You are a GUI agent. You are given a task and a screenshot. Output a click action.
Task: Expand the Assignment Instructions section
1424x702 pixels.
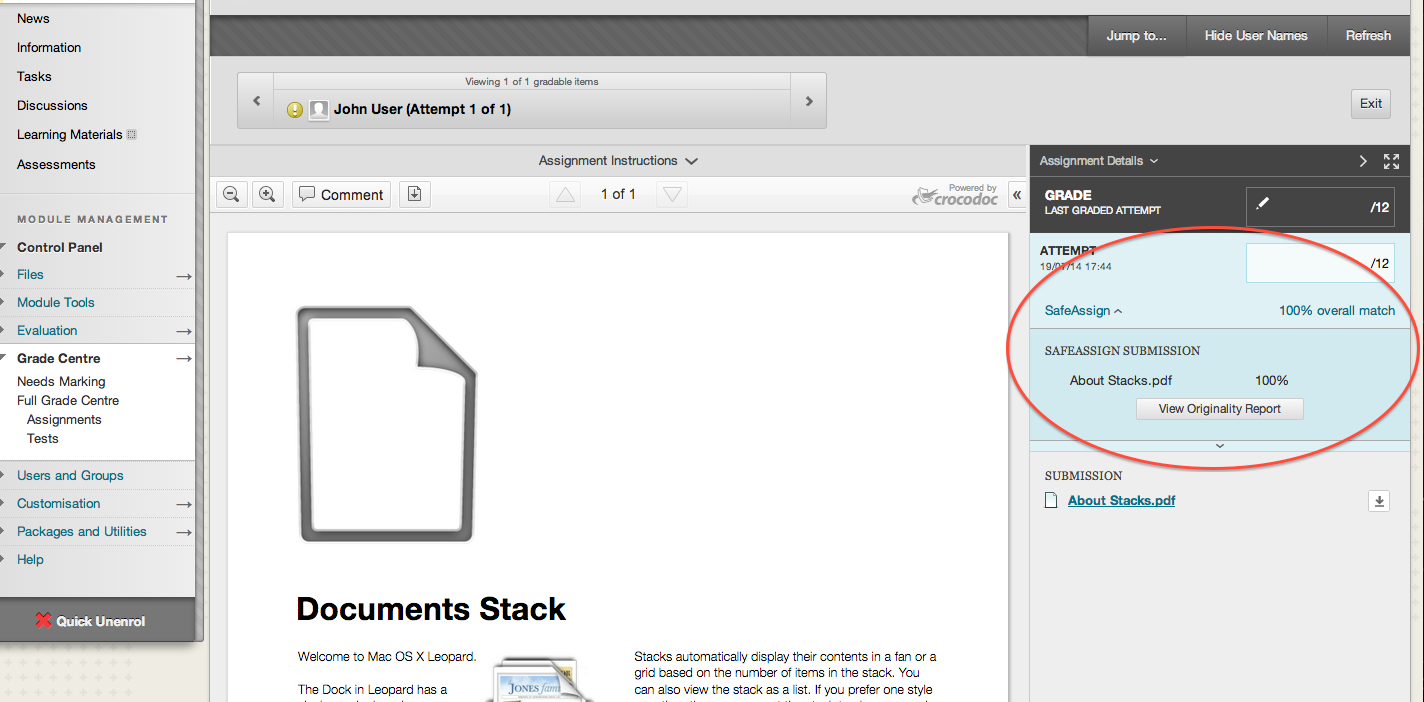(x=618, y=161)
